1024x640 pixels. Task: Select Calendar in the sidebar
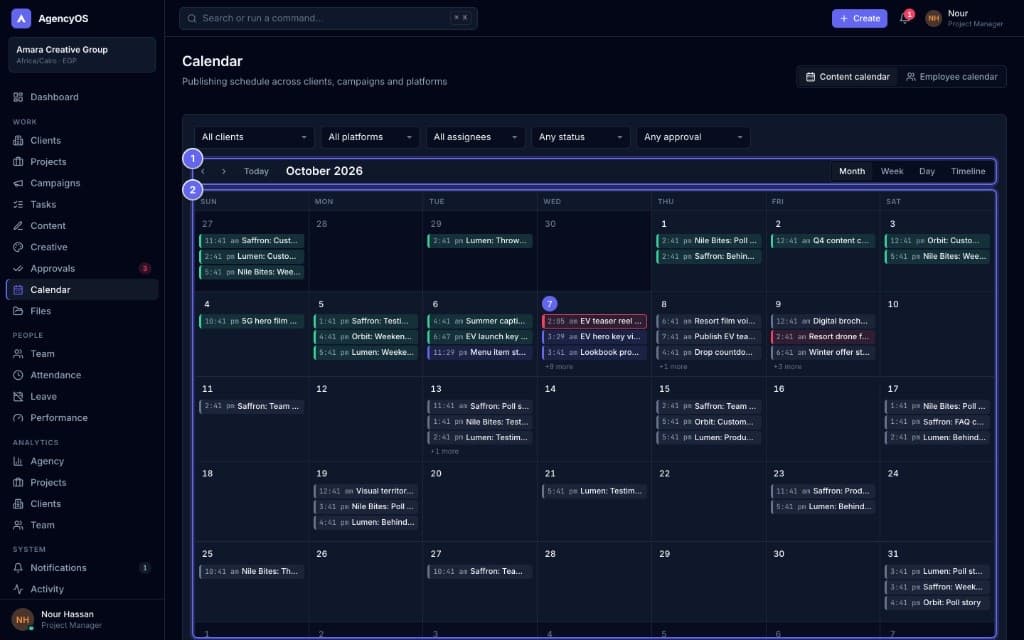[82, 290]
